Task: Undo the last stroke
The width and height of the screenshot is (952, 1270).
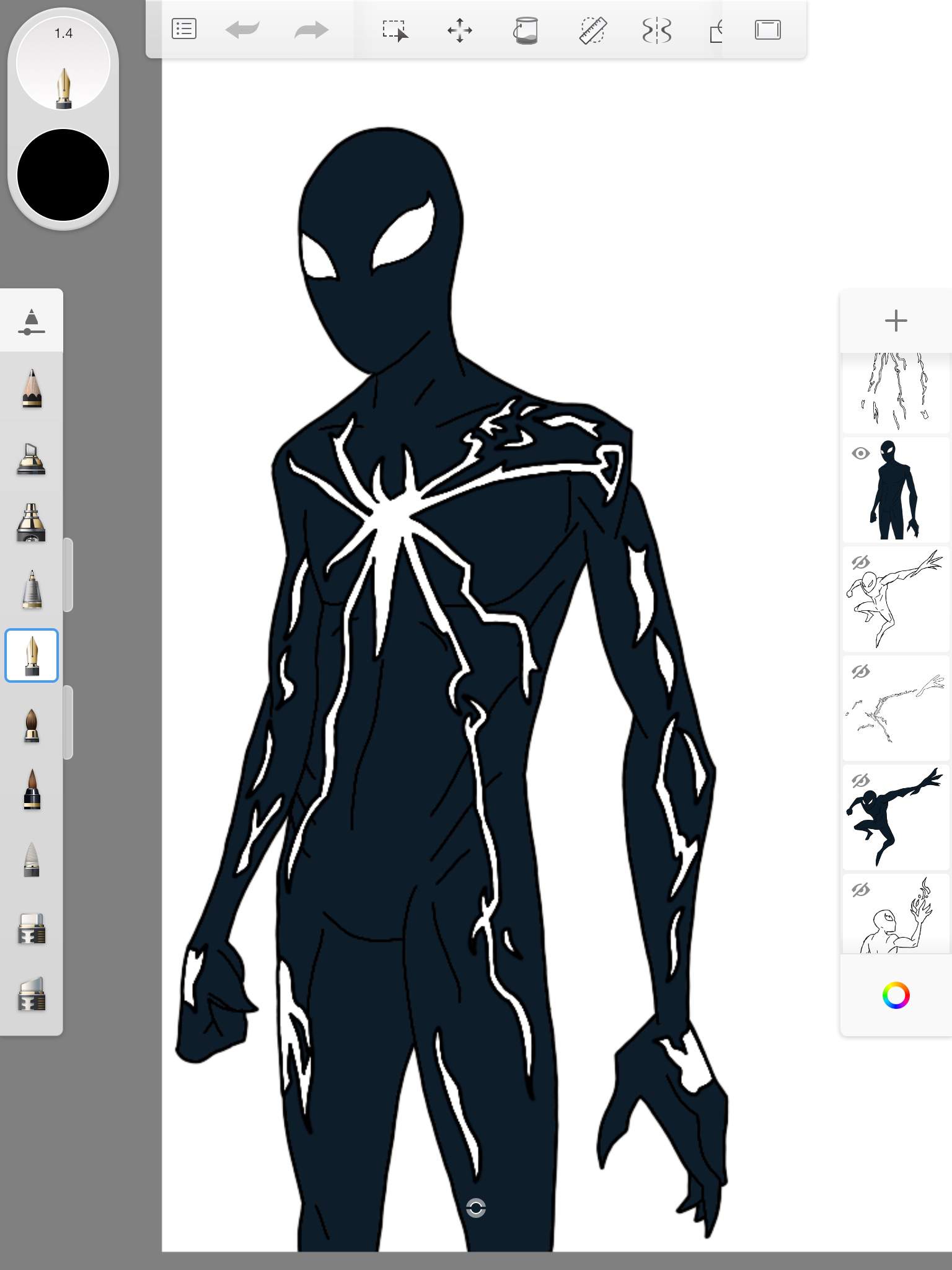Action: 242,30
